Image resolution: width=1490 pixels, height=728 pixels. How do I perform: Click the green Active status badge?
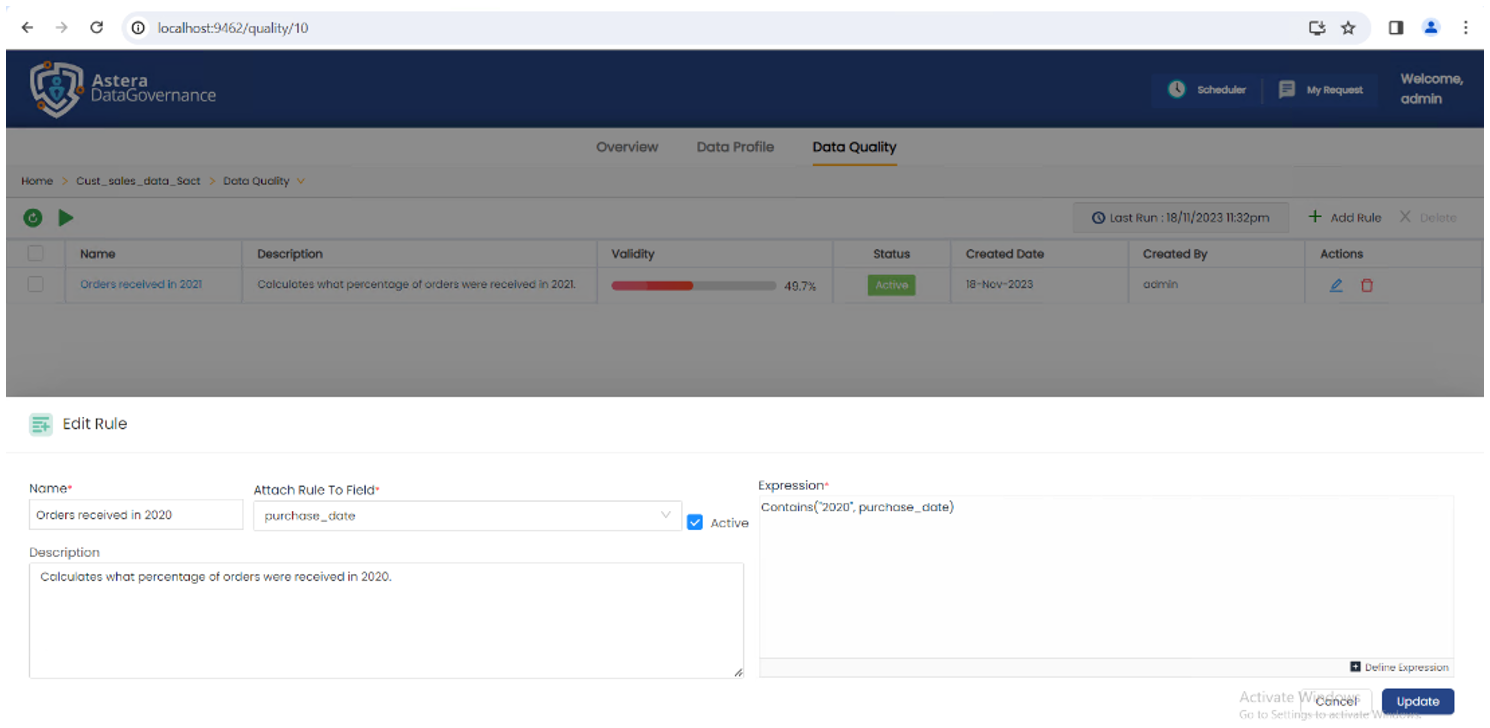pyautogui.click(x=891, y=285)
